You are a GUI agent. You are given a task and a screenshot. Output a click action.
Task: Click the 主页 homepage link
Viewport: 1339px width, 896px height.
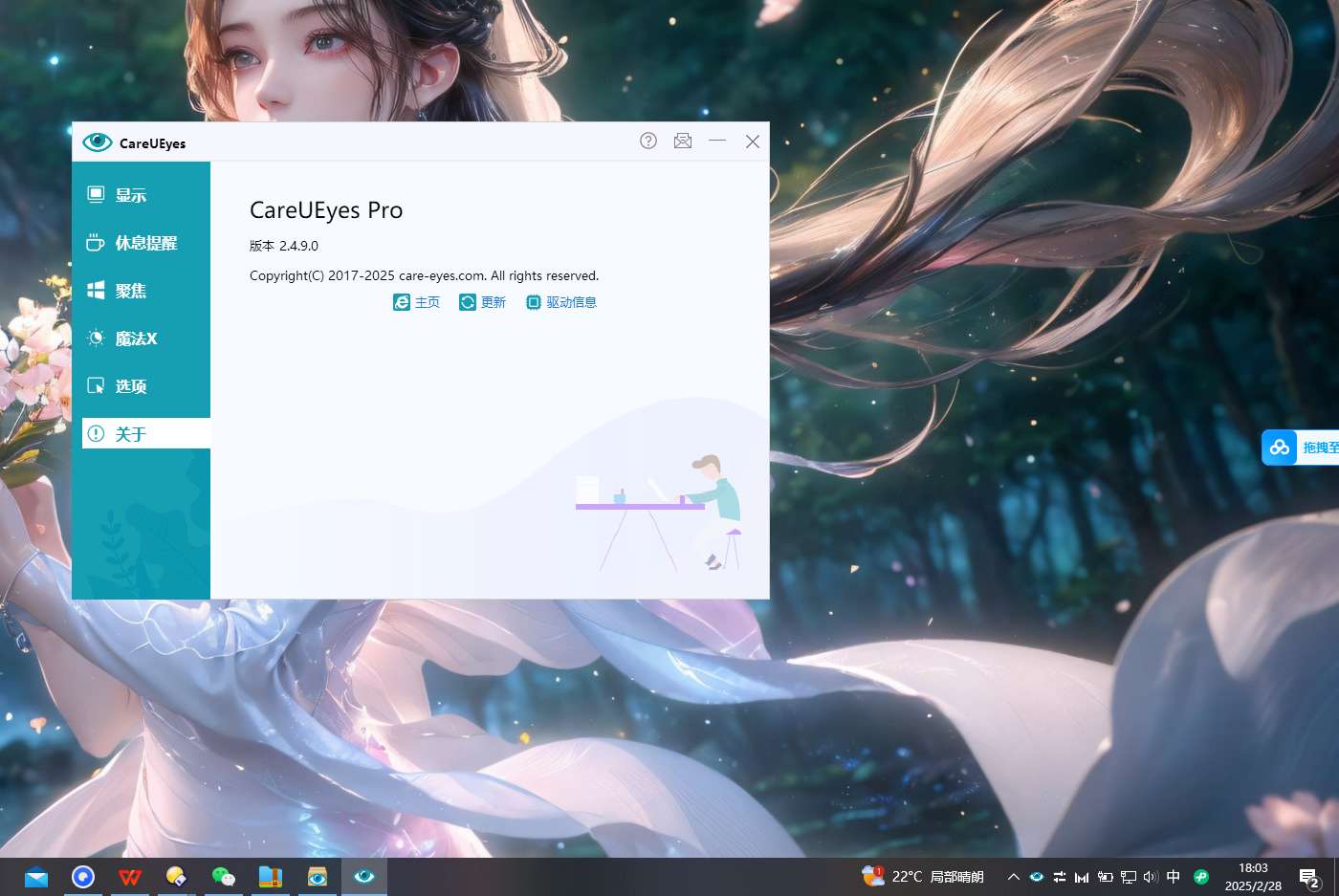(417, 302)
